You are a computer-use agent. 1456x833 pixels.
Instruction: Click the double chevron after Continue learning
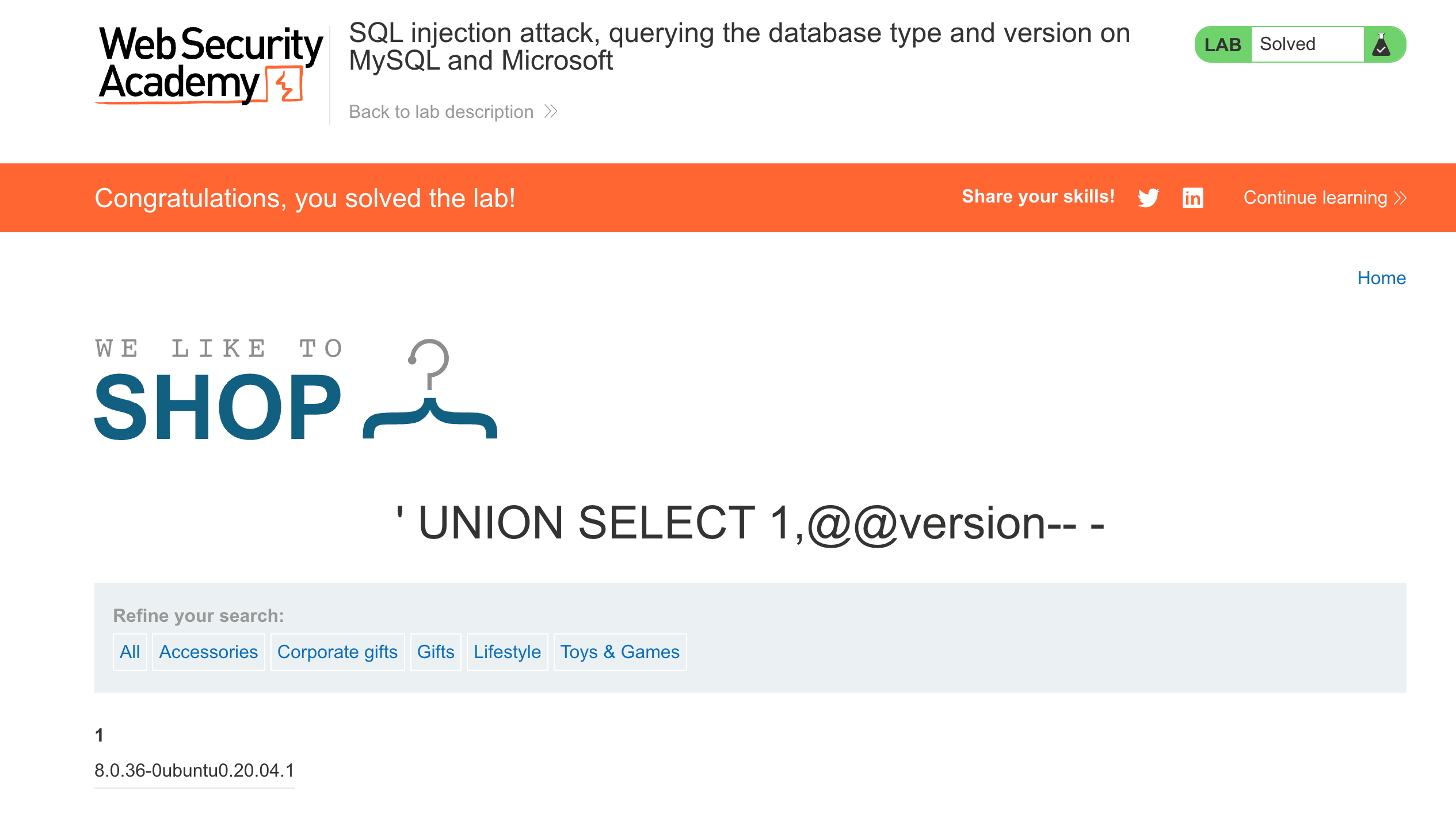click(1401, 198)
